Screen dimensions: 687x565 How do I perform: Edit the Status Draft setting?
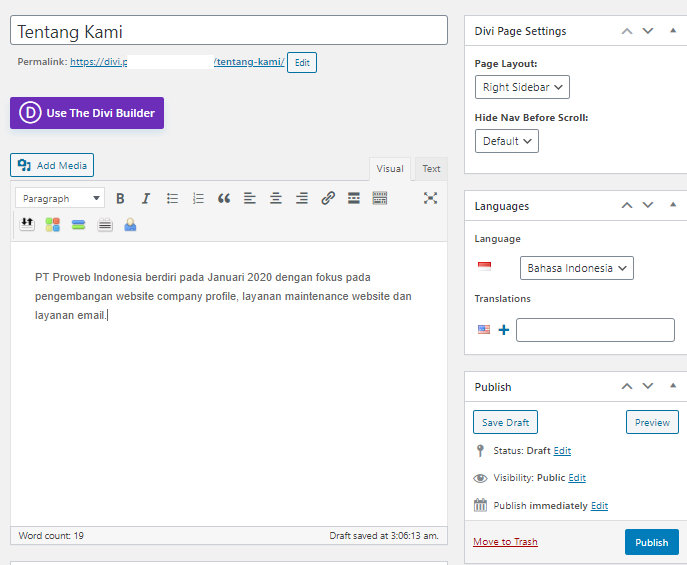[x=562, y=451]
